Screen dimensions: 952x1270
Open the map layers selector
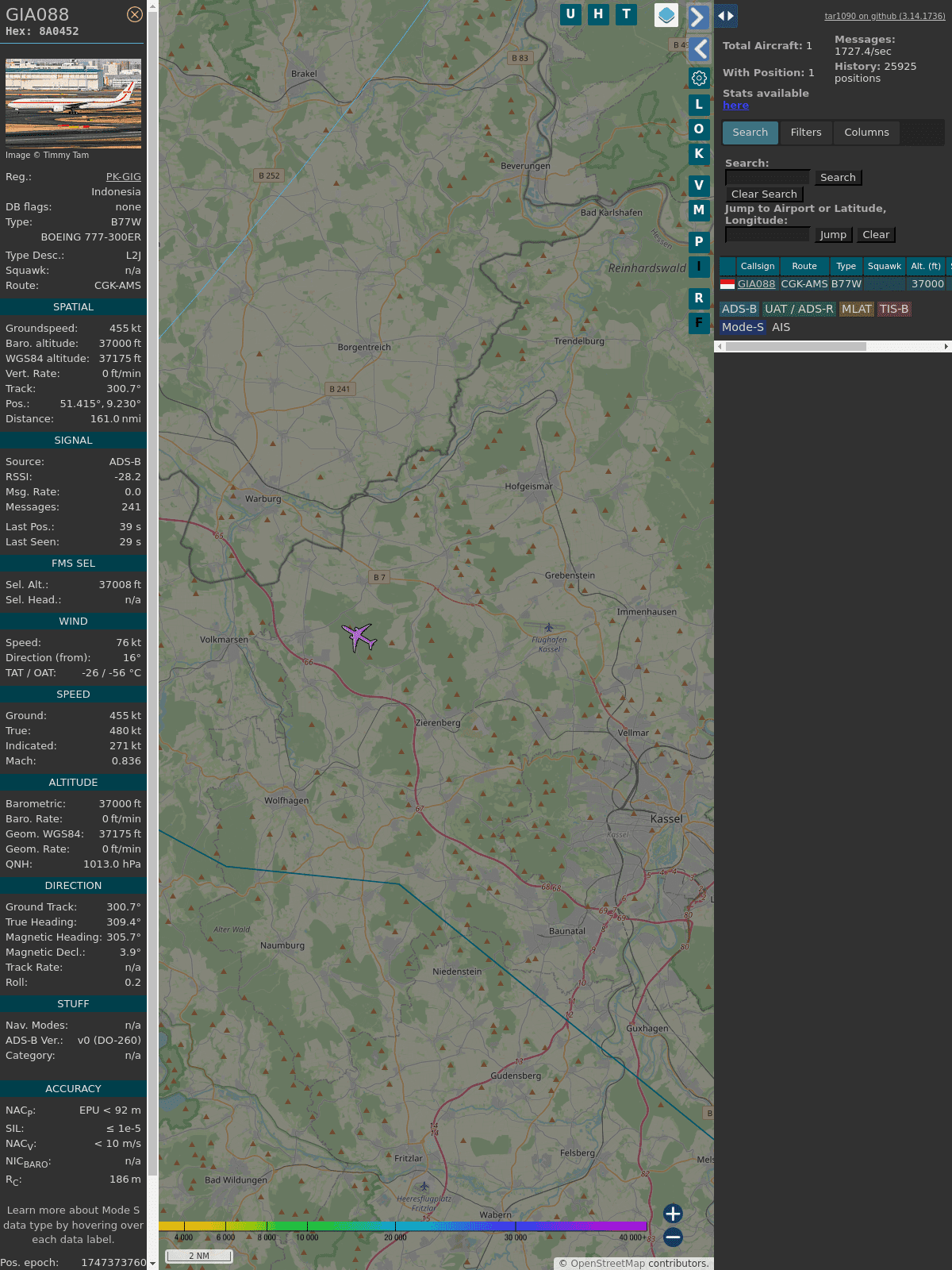pyautogui.click(x=666, y=15)
